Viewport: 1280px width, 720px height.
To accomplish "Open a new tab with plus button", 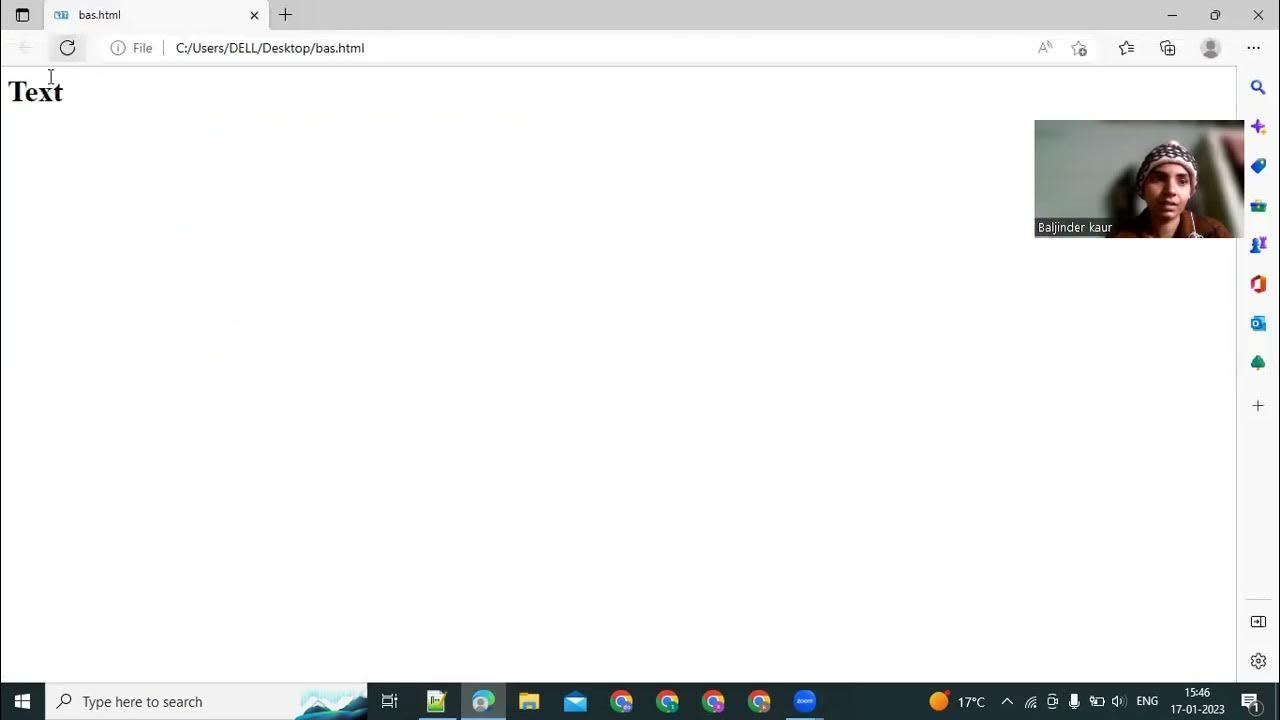I will [x=286, y=15].
